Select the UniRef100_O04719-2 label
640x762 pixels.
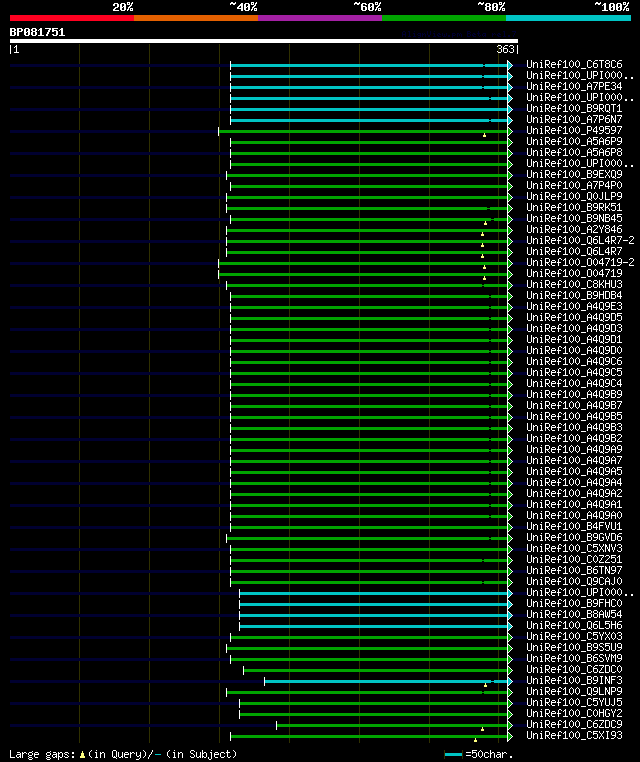point(580,262)
